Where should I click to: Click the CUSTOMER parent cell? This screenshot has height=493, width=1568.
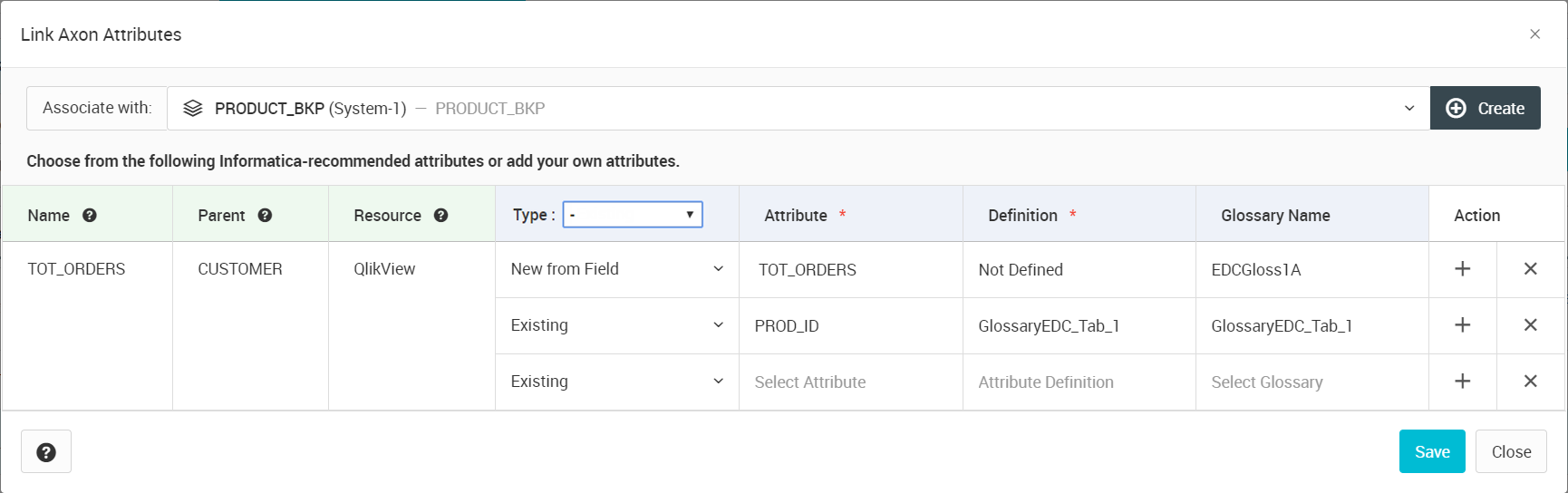click(x=240, y=269)
